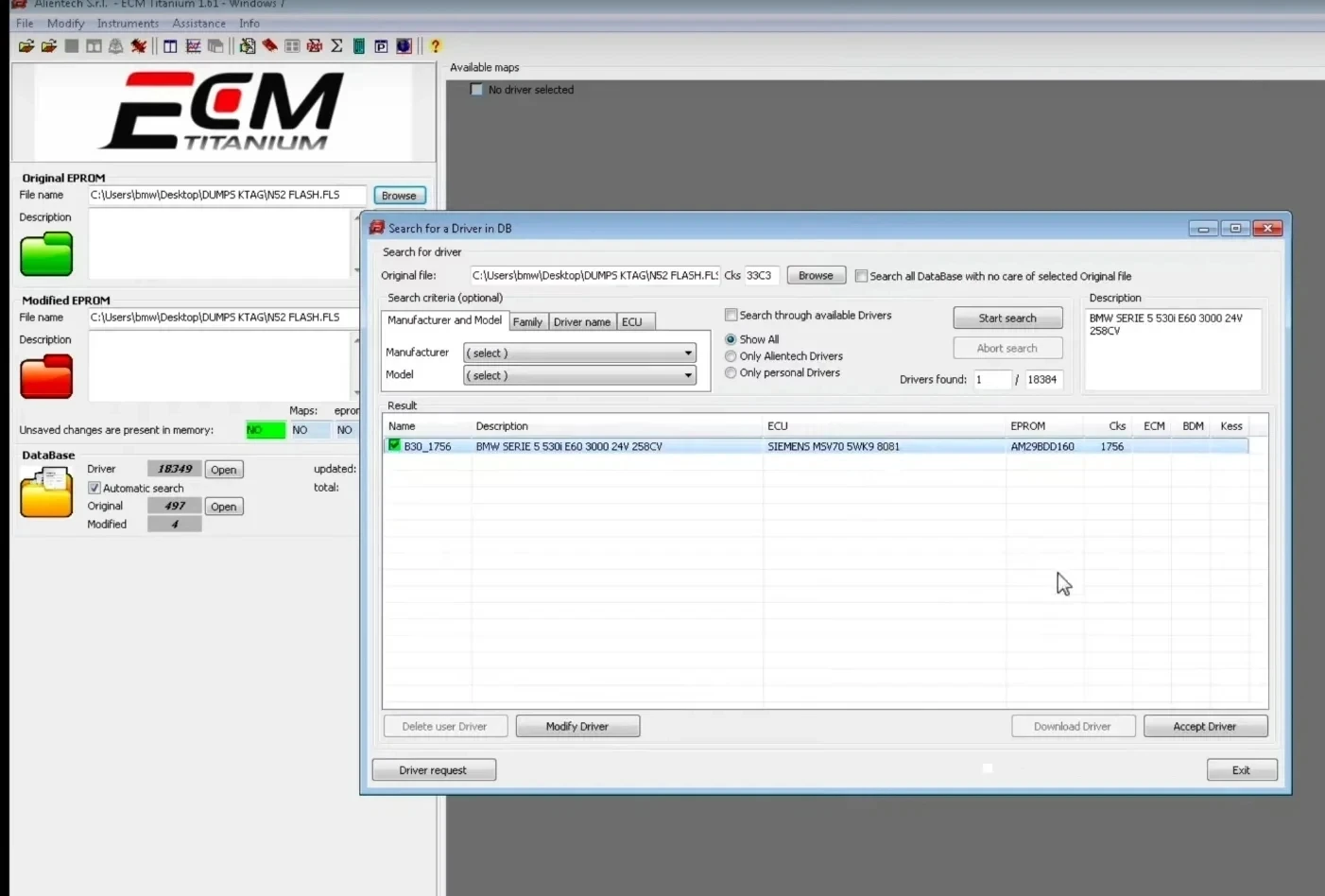Click the red drivers book toolbar icon
The width and height of the screenshot is (1325, 896).
(x=268, y=45)
